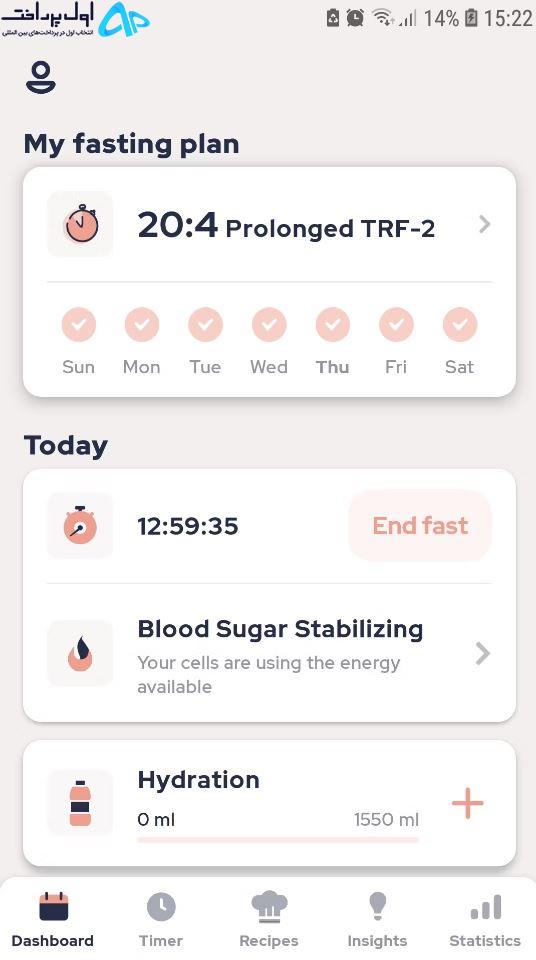Toggle the Saturday fasting day check
536x960 pixels.
pyautogui.click(x=459, y=324)
